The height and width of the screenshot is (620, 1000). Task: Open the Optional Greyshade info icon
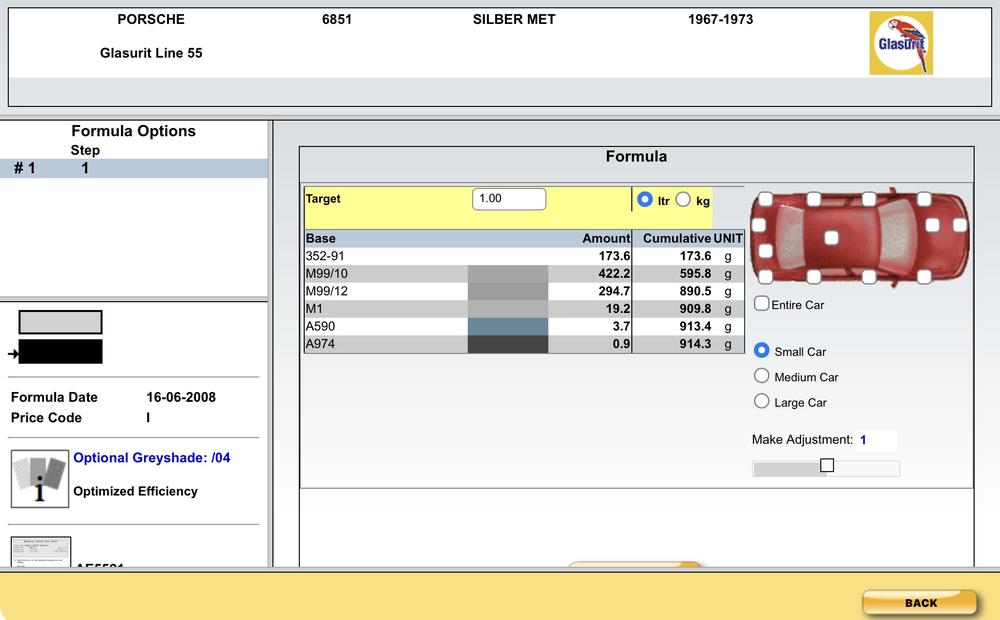40,478
